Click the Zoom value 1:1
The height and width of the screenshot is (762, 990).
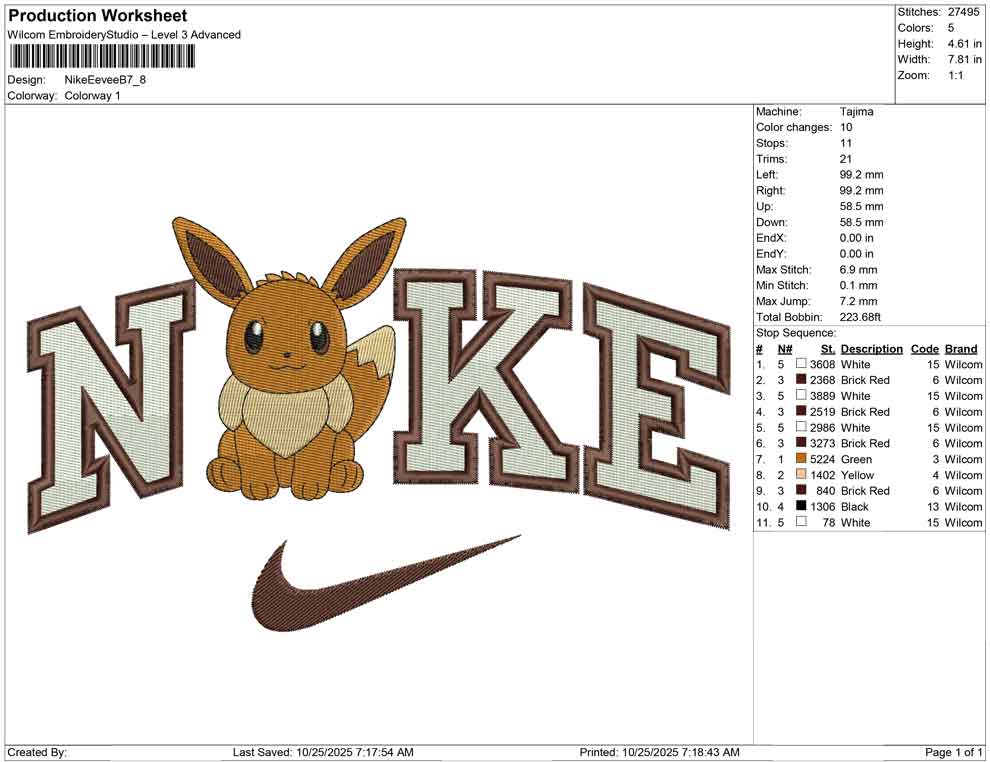click(955, 75)
